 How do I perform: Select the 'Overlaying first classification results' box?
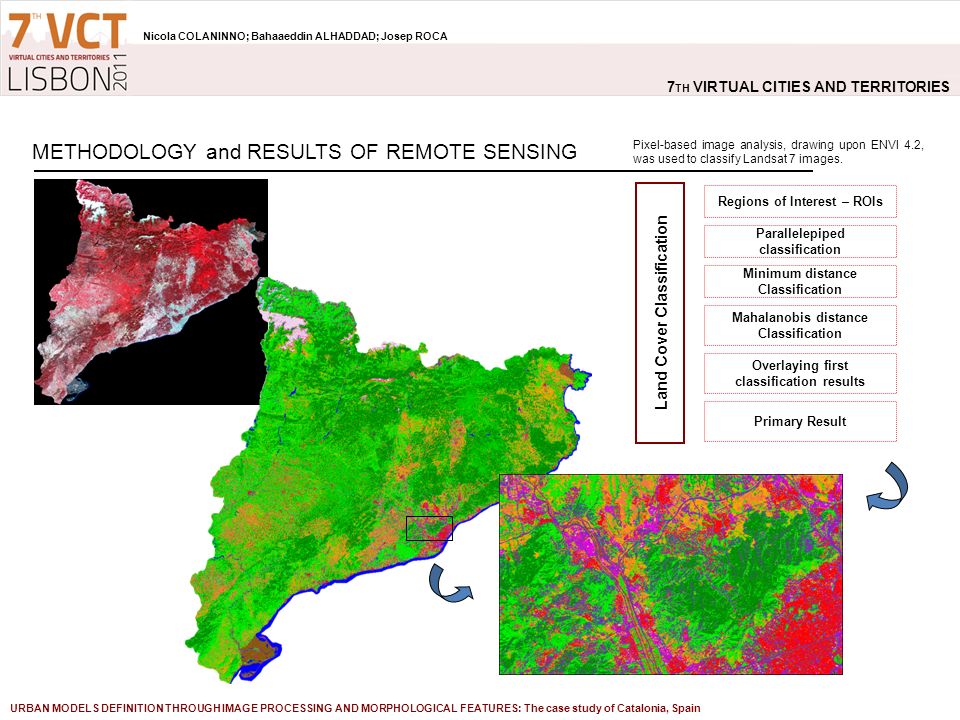coord(800,373)
